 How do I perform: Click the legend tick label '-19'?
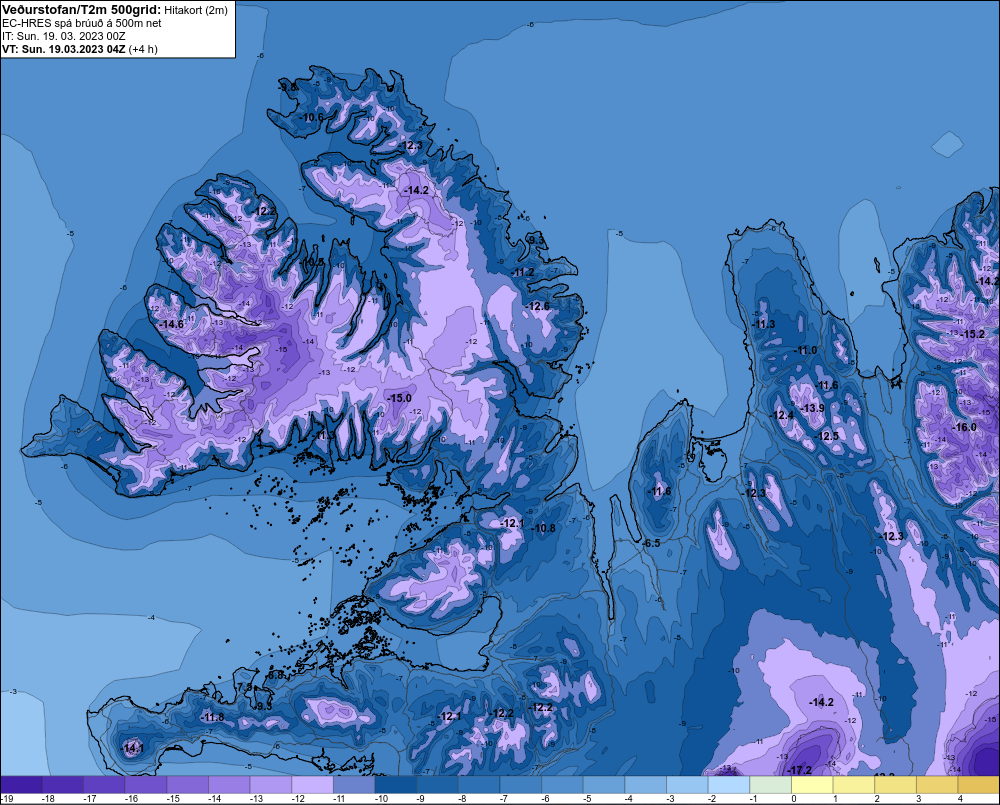[x=7, y=799]
